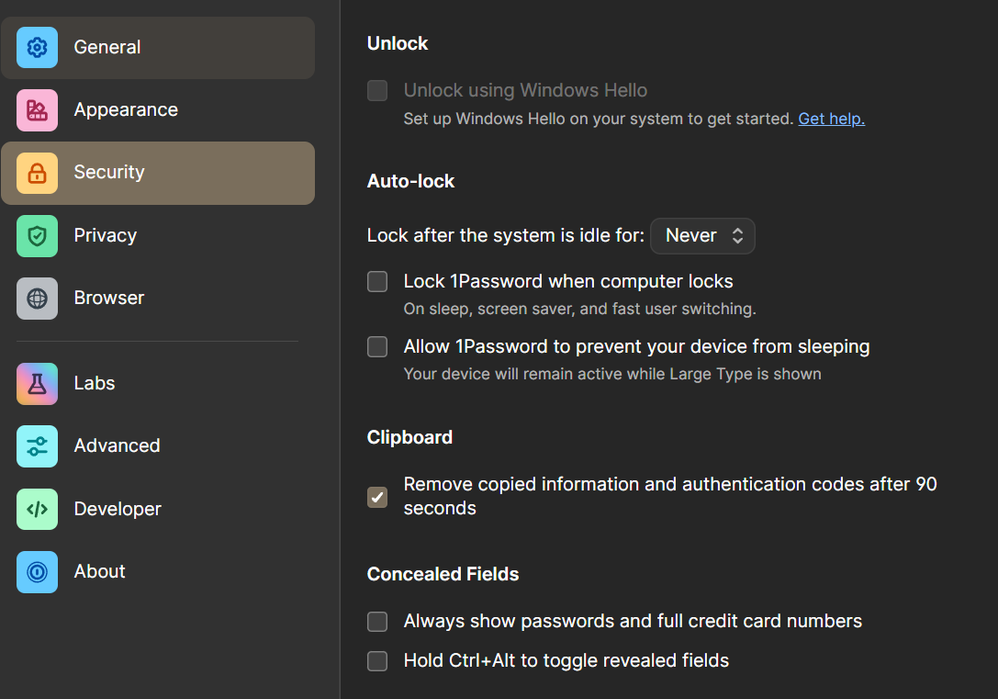Viewport: 998px width, 699px height.
Task: Click the Unlock using Windows Hello checkbox
Action: click(x=377, y=91)
